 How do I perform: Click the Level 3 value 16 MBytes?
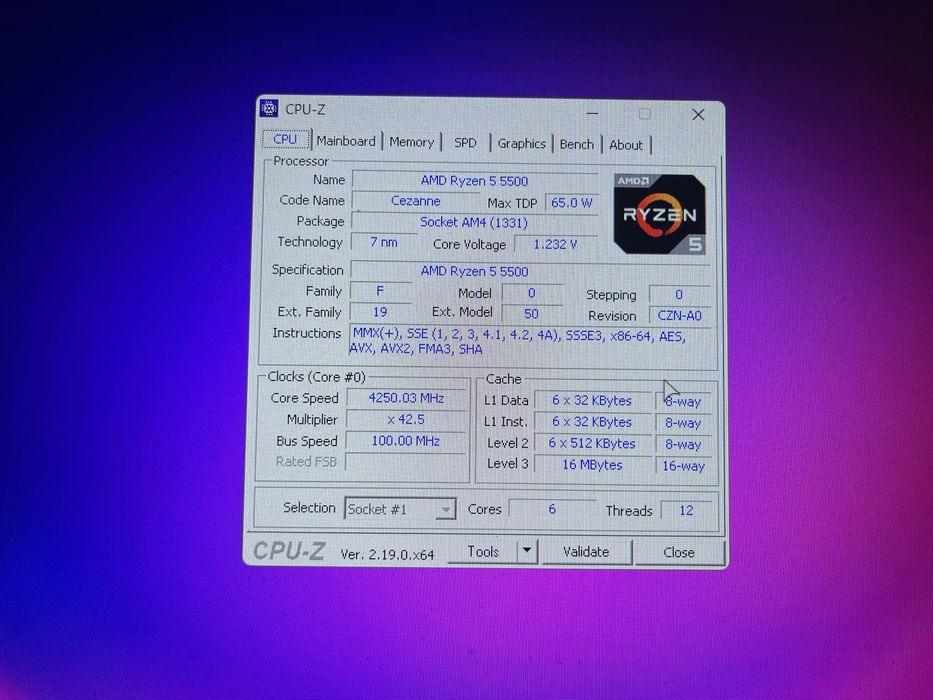point(592,465)
